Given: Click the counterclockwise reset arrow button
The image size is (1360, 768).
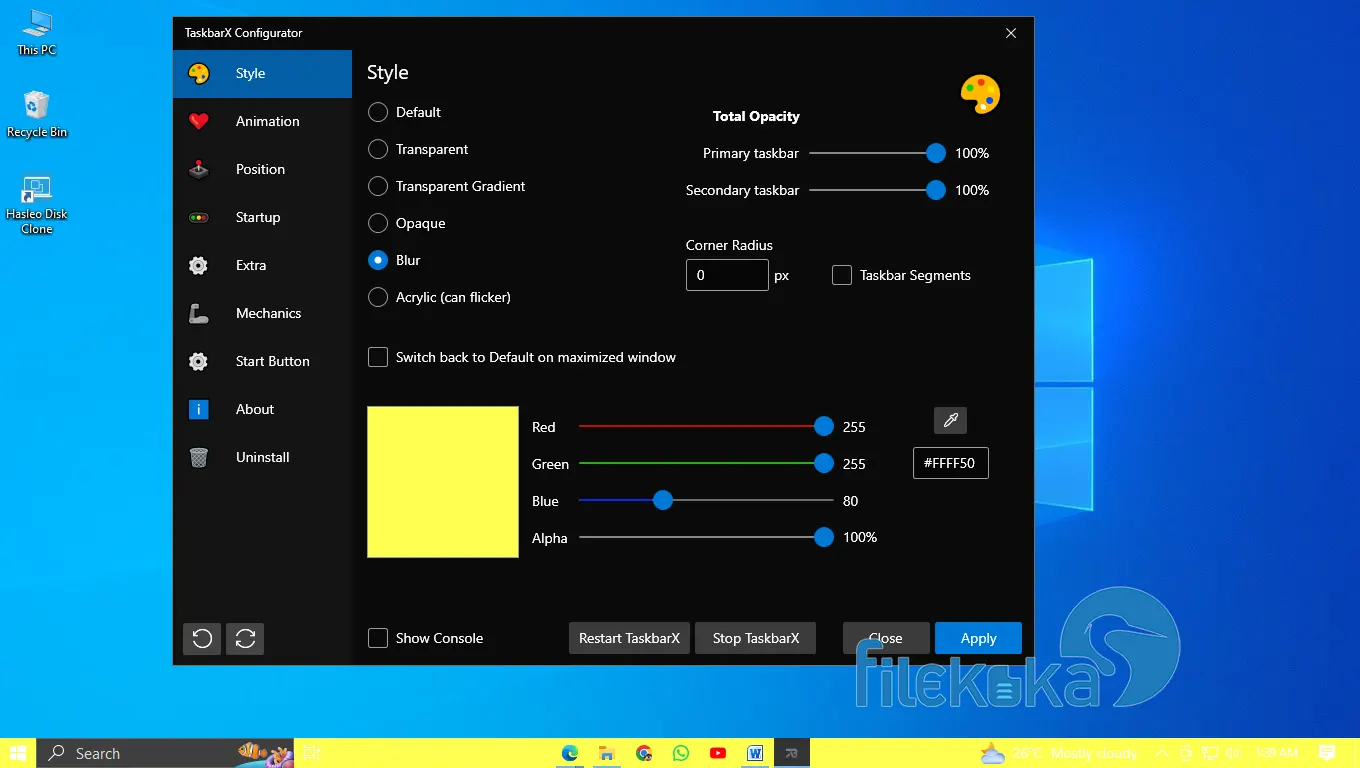Looking at the screenshot, I should tap(202, 638).
